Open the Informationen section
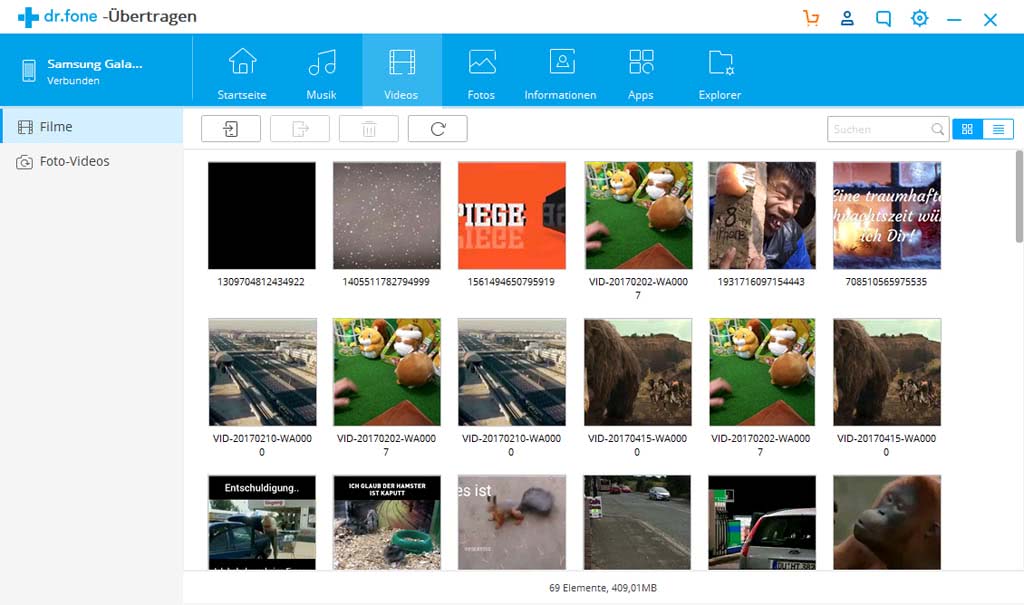The image size is (1024, 605). (560, 70)
